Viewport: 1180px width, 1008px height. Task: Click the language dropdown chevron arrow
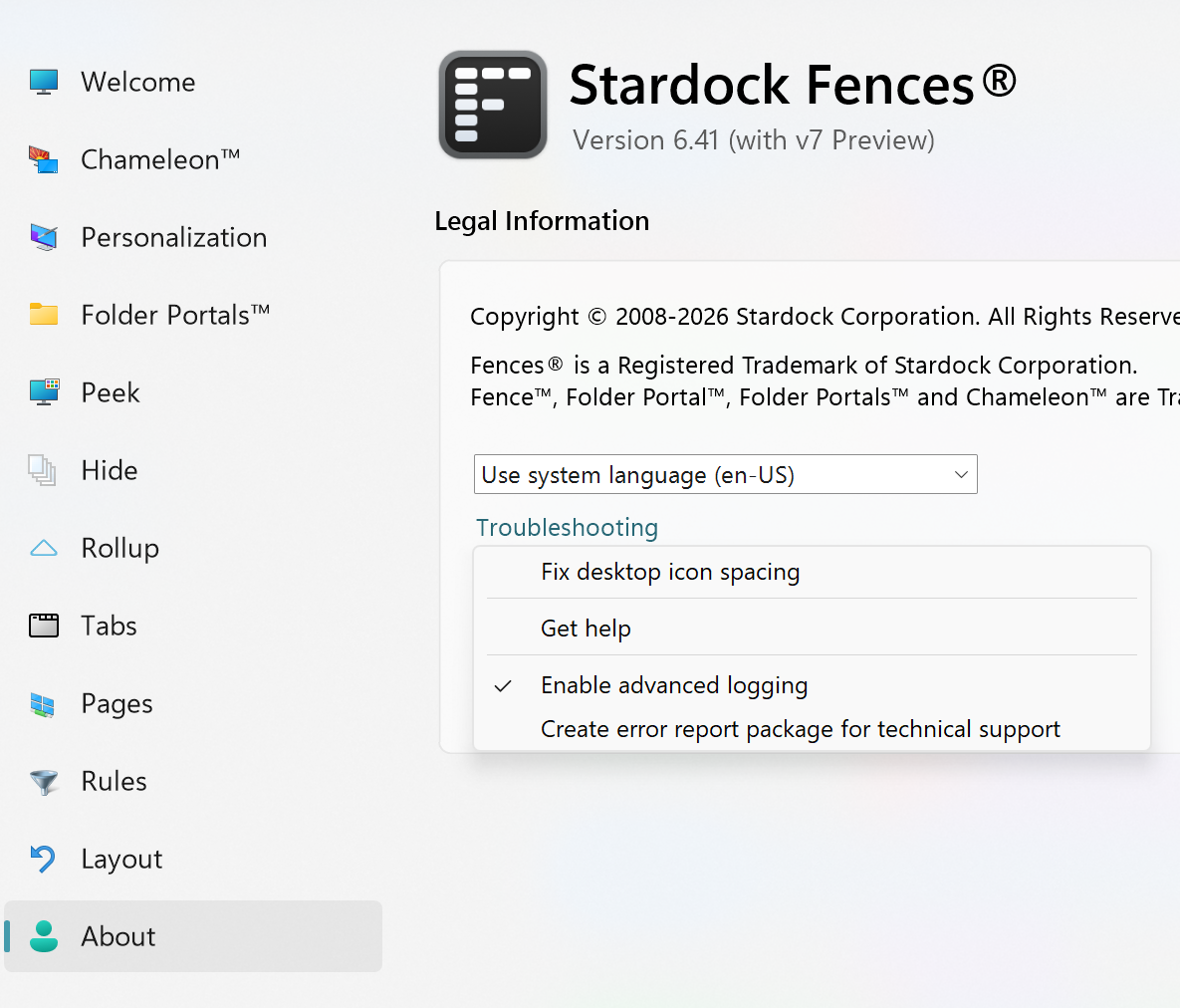961,475
